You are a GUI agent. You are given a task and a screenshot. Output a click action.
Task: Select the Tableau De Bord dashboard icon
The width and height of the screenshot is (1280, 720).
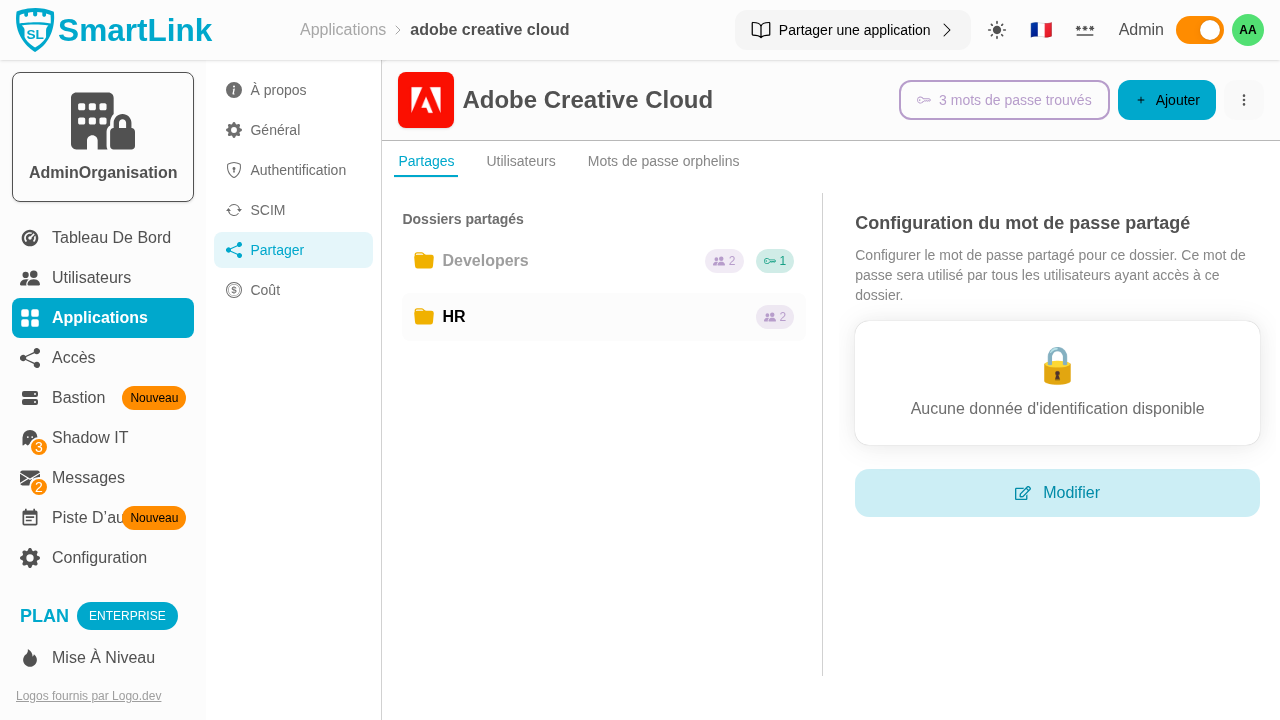(x=29, y=238)
